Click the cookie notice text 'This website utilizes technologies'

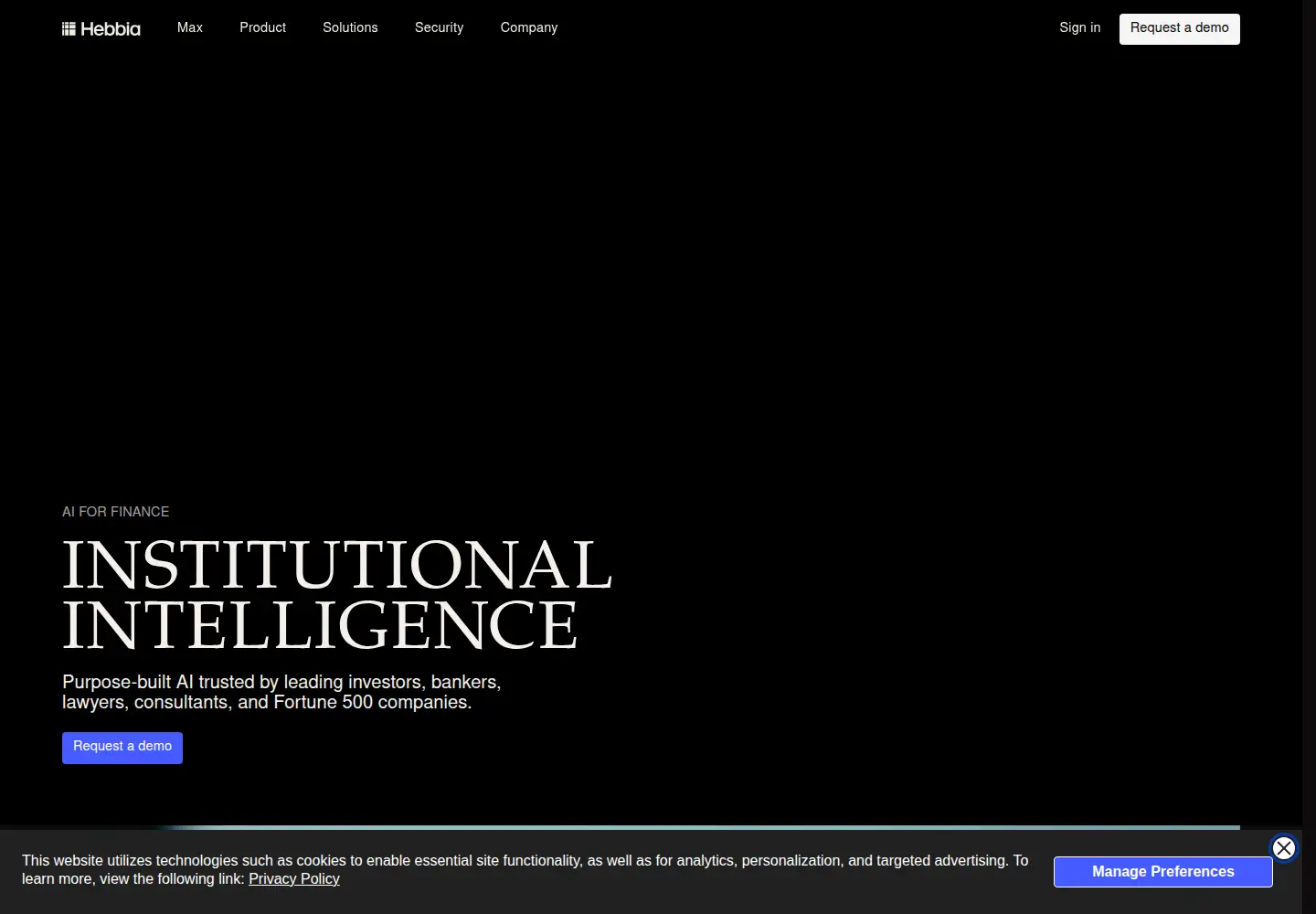525,870
